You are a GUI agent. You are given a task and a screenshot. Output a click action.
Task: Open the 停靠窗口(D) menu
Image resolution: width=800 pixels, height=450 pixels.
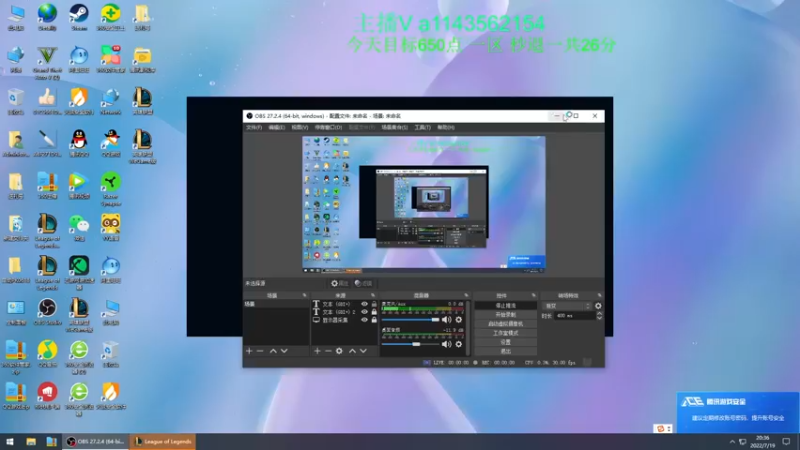click(x=328, y=128)
